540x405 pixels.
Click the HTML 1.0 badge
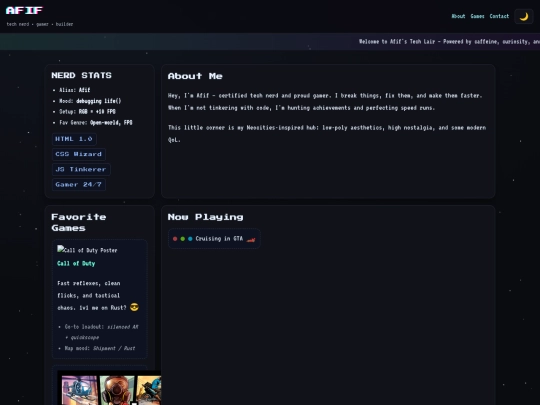point(74,139)
